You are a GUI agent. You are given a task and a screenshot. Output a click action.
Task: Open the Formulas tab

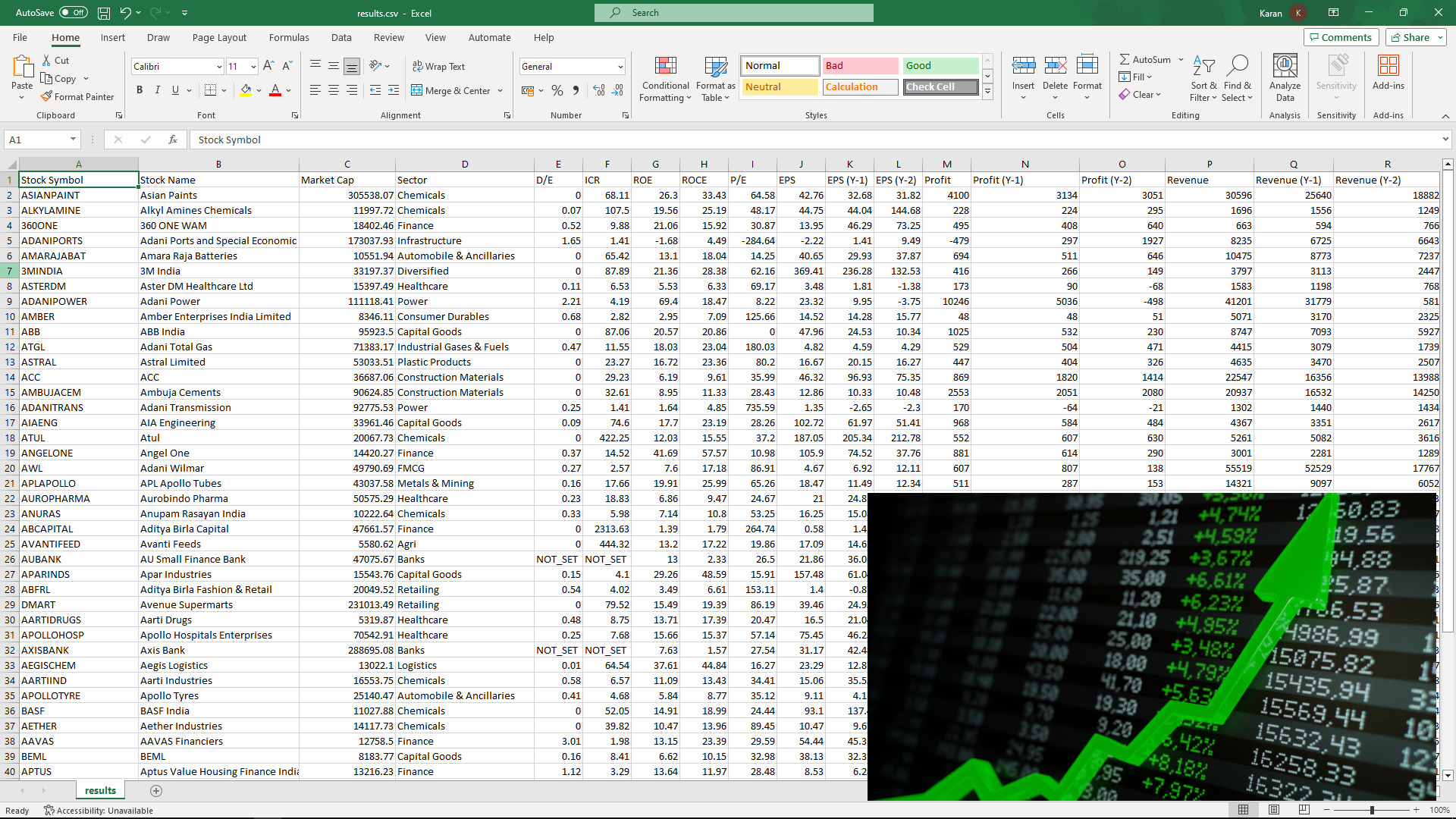(289, 37)
